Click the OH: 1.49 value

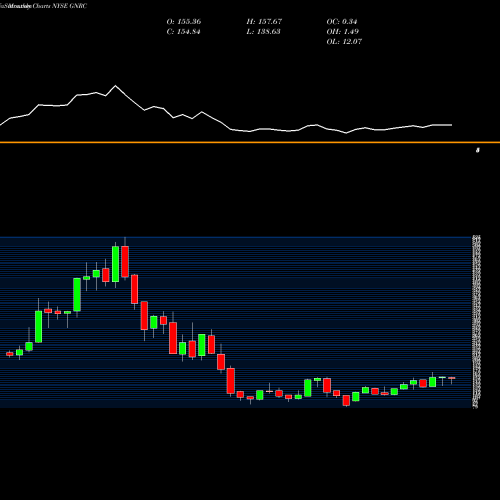click(x=343, y=32)
